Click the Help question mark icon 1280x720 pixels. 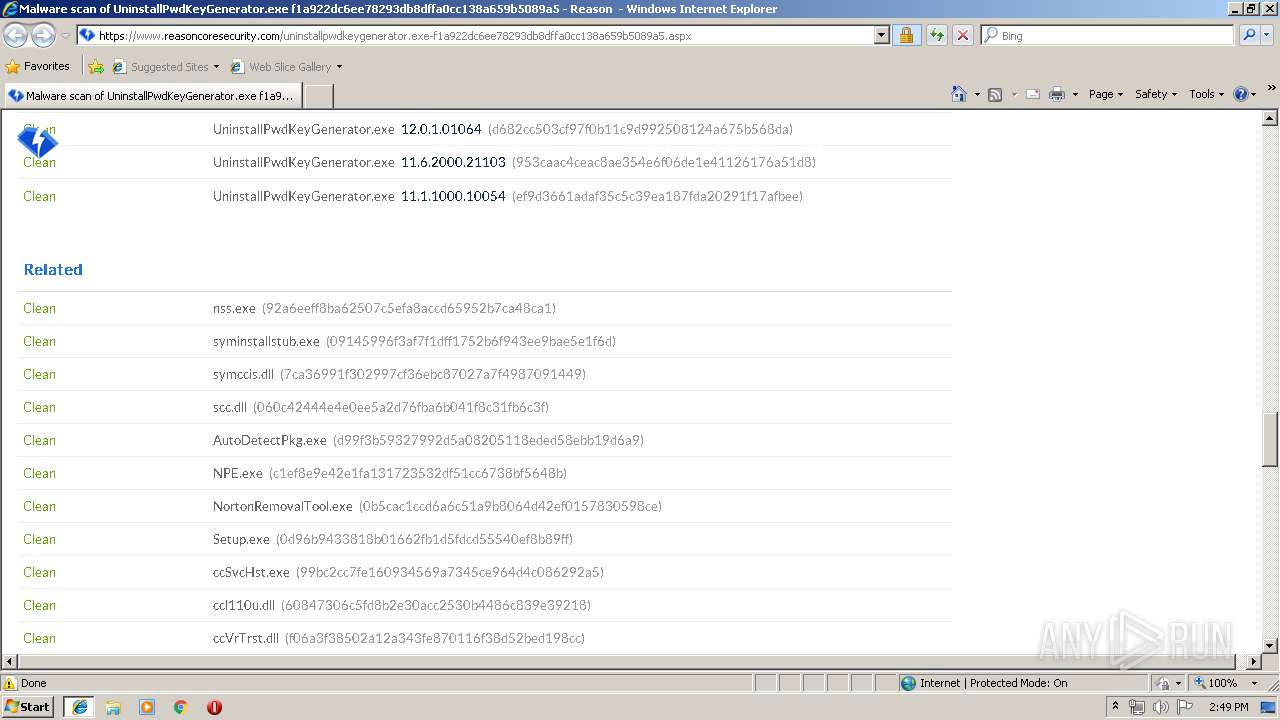1241,94
